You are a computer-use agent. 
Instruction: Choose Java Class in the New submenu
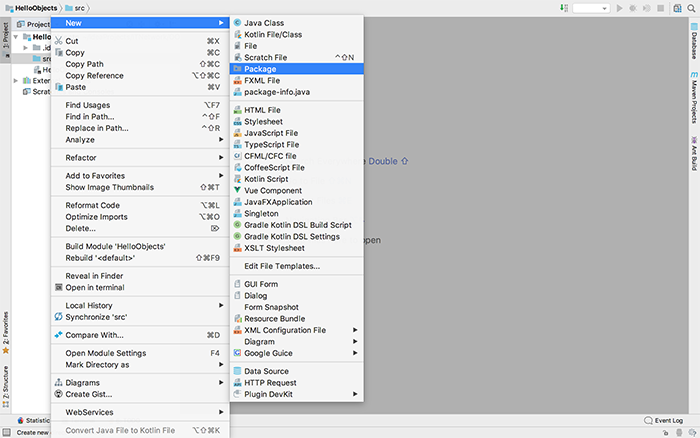click(264, 22)
